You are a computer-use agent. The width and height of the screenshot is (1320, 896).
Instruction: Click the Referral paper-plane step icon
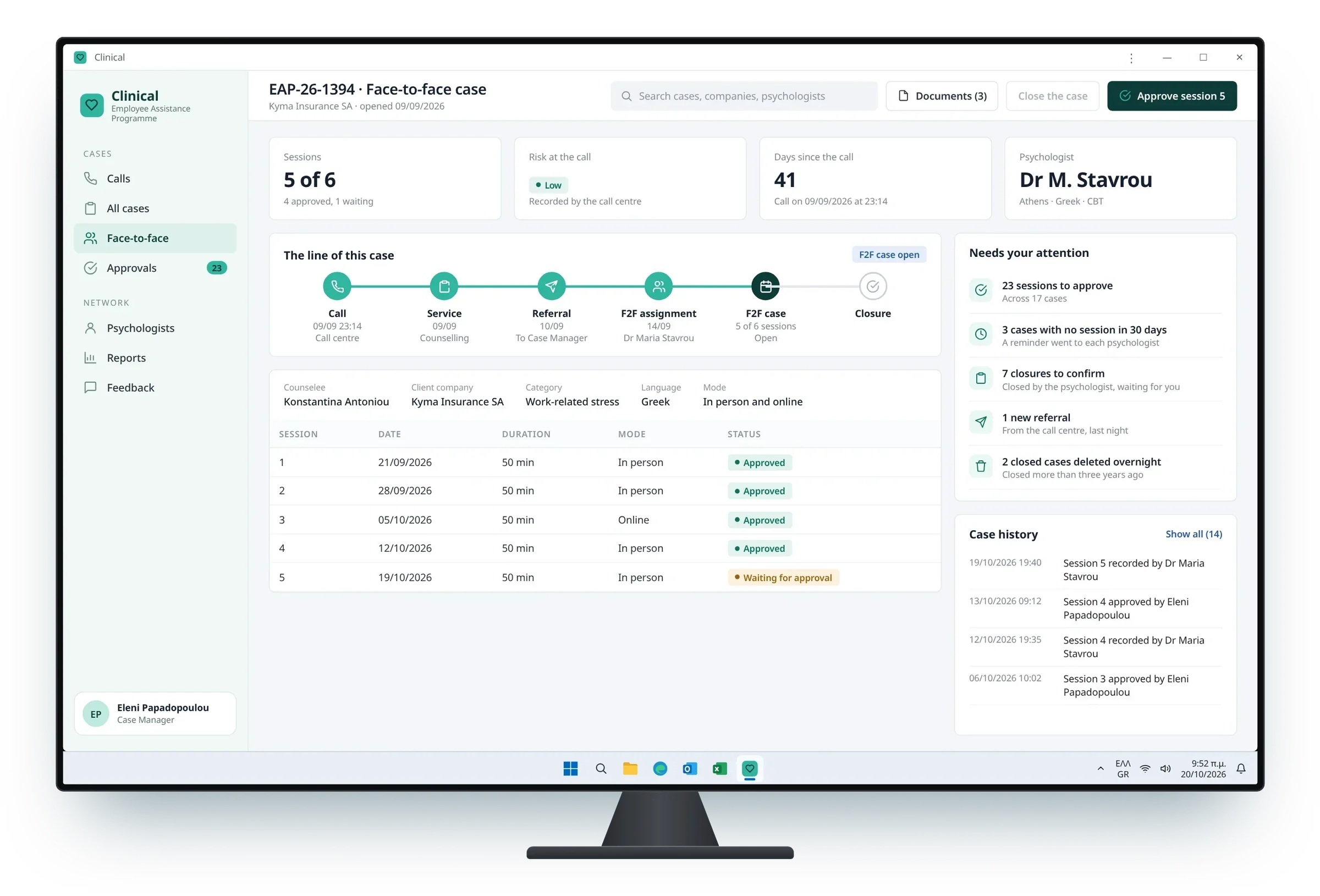point(552,287)
